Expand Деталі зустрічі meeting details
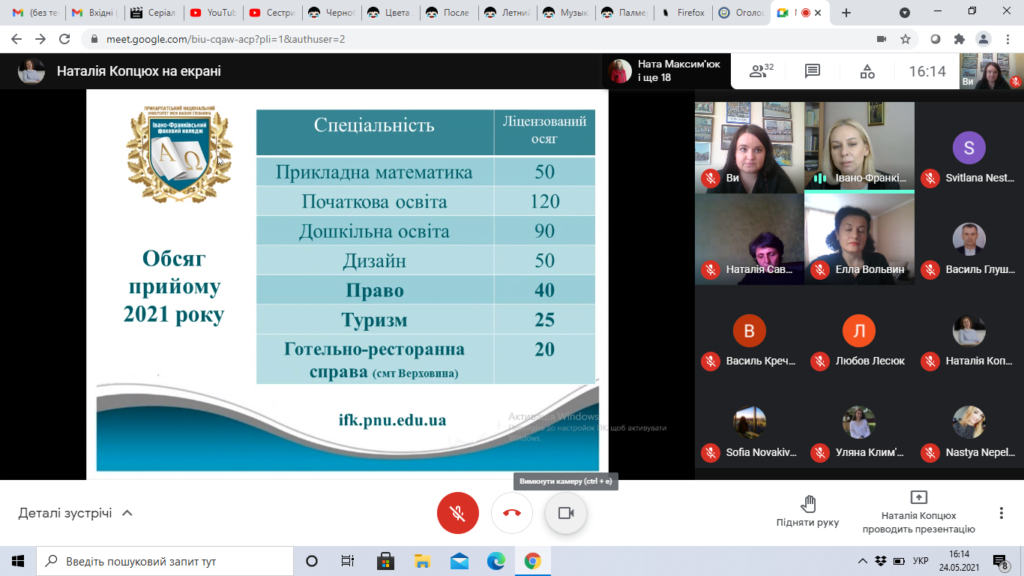 [x=75, y=513]
